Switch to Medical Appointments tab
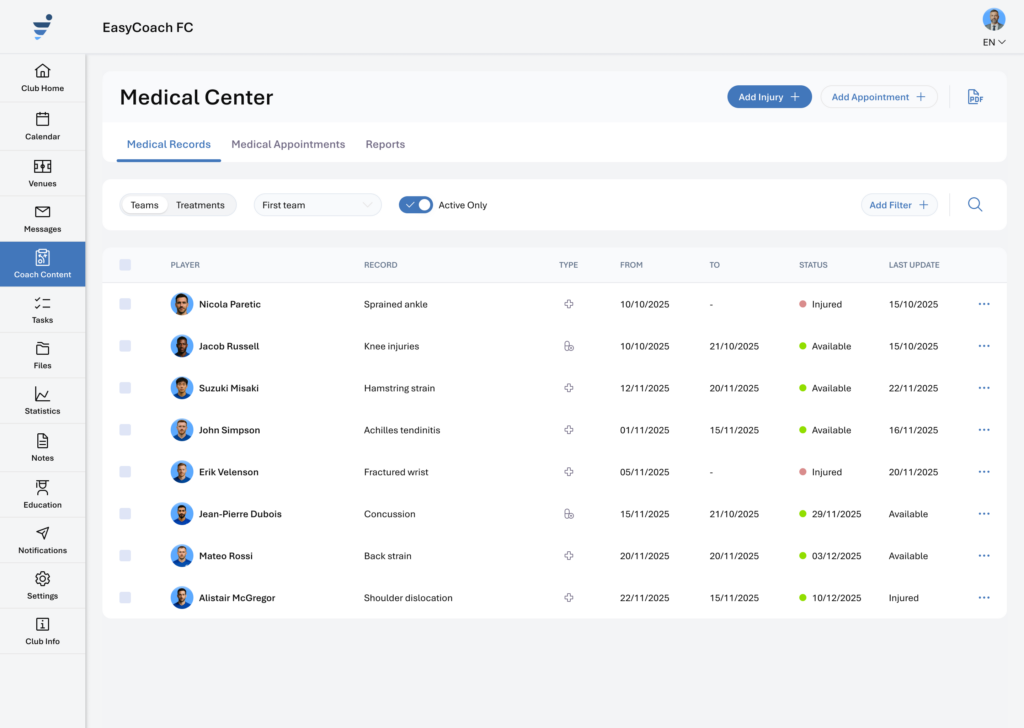The image size is (1024, 728). coord(288,144)
